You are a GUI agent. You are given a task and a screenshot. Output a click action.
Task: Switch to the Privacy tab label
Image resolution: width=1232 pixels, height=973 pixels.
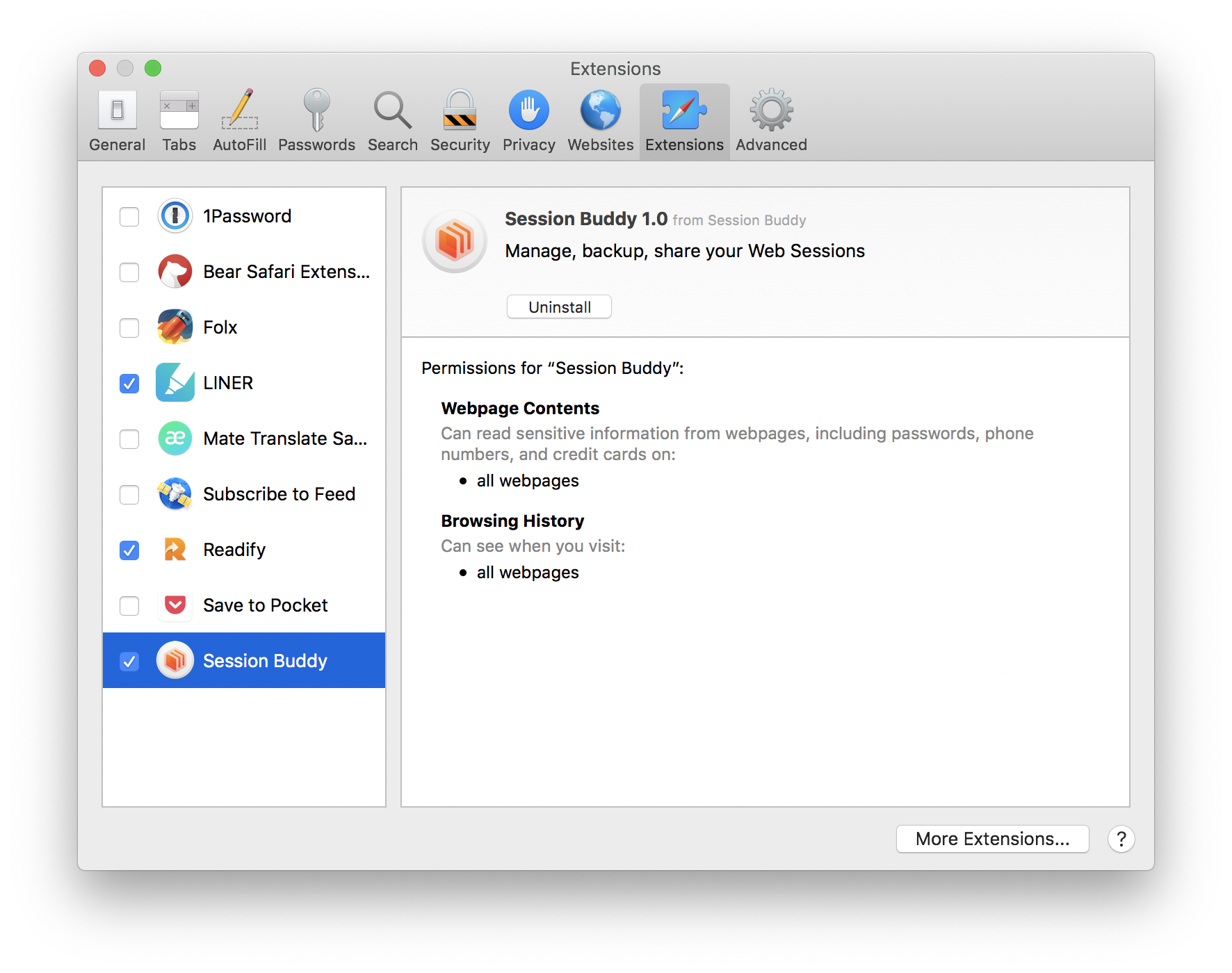(x=529, y=145)
